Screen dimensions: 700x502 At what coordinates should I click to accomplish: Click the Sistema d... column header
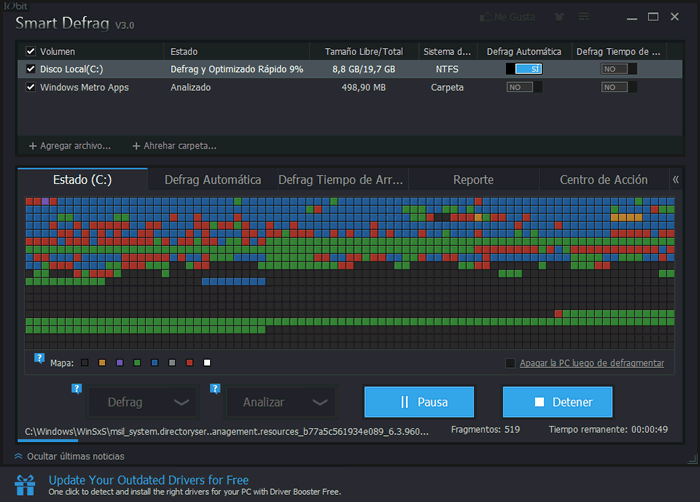click(x=447, y=51)
